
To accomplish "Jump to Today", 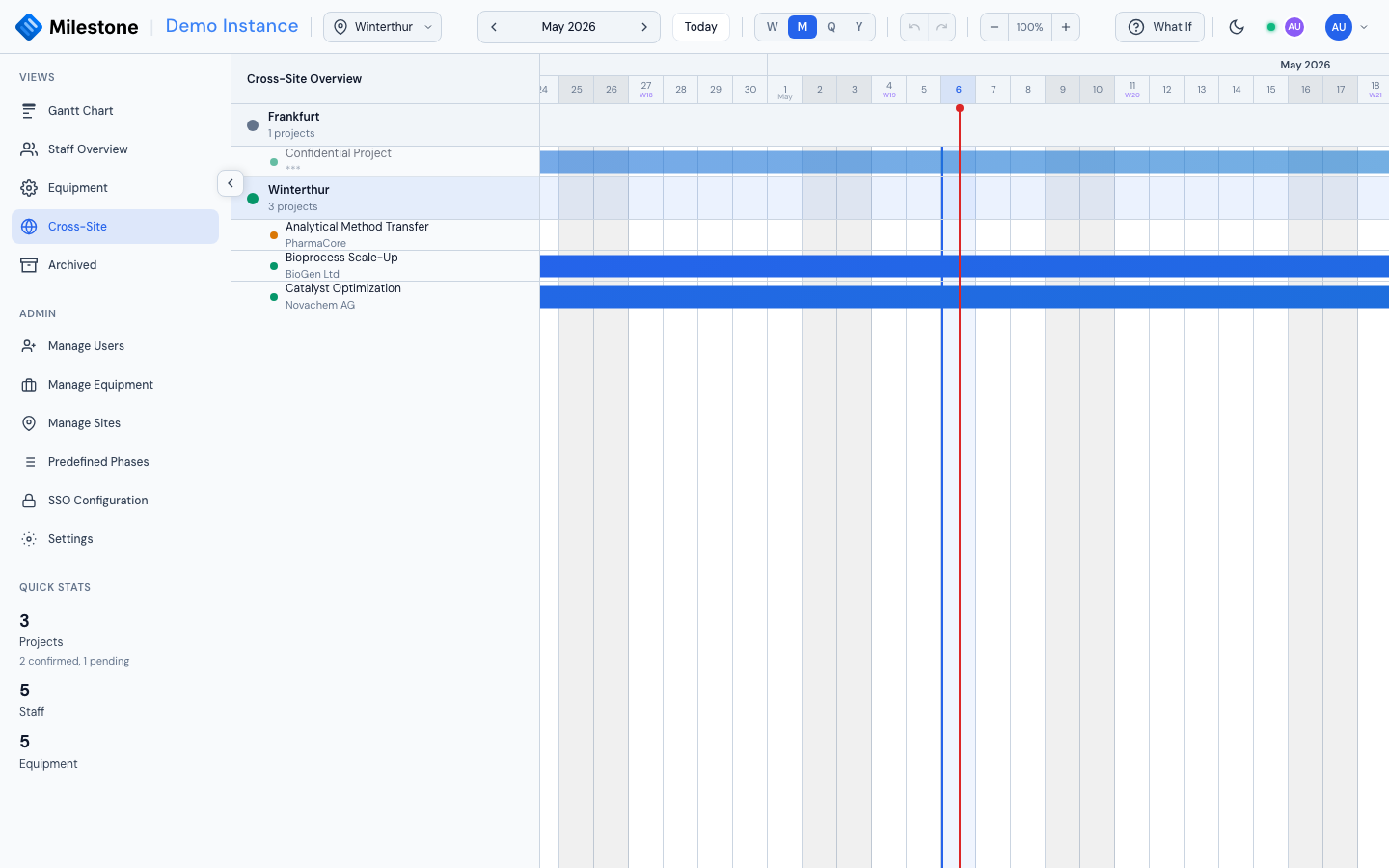I will coord(701,27).
